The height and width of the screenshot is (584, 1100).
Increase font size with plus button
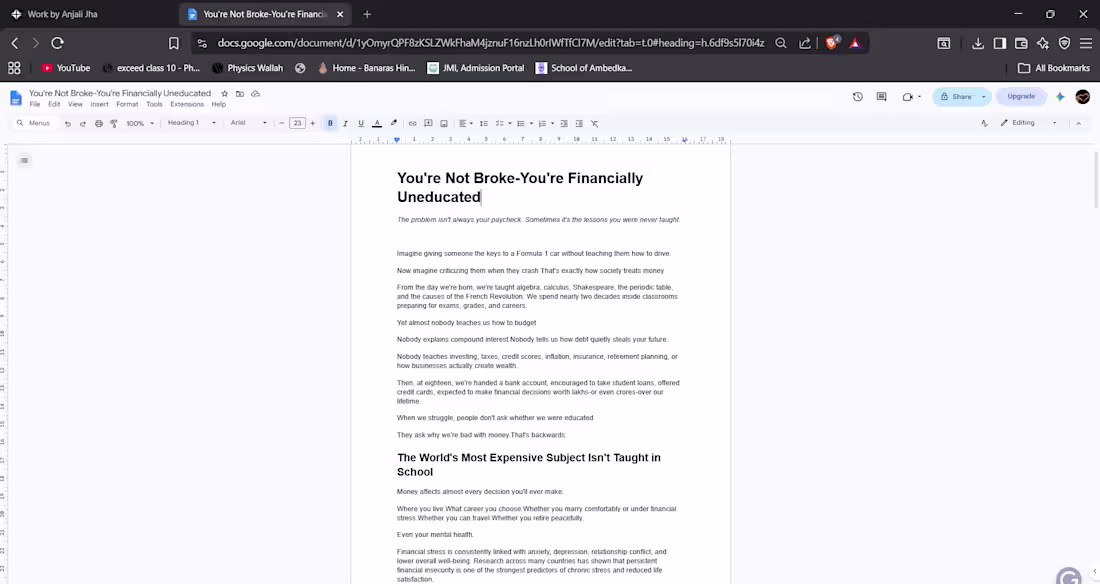312,124
